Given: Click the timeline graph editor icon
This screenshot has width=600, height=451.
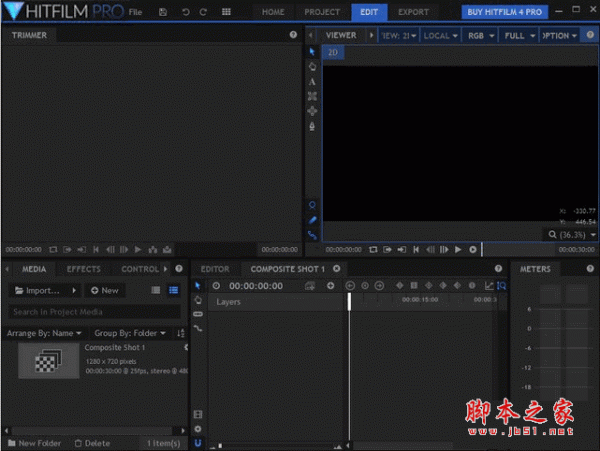Looking at the screenshot, I should click(489, 286).
